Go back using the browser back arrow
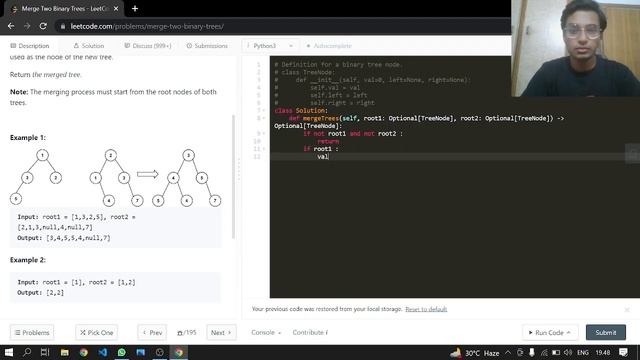 [11, 26]
